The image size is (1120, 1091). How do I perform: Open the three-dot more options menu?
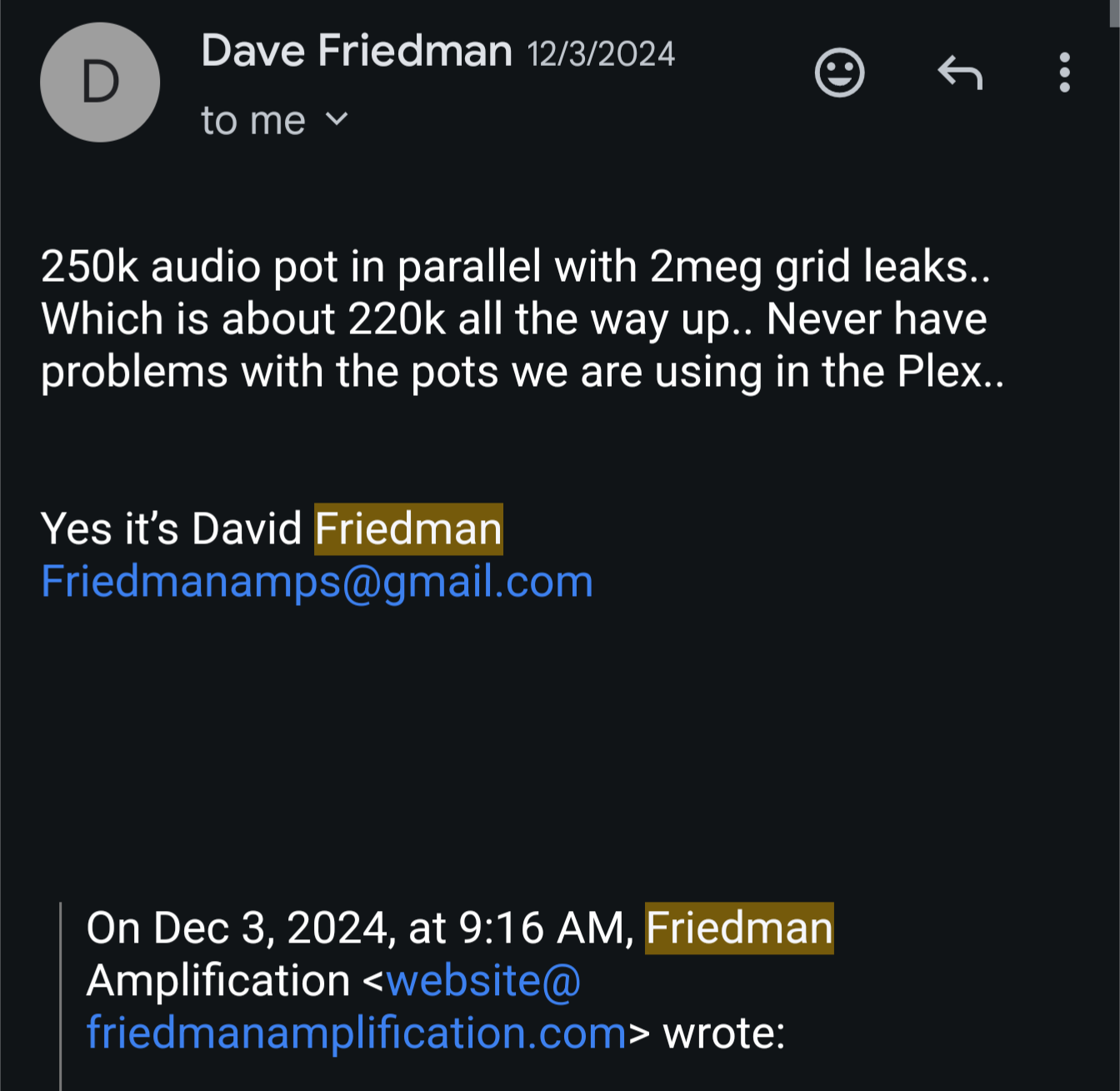(x=1064, y=73)
